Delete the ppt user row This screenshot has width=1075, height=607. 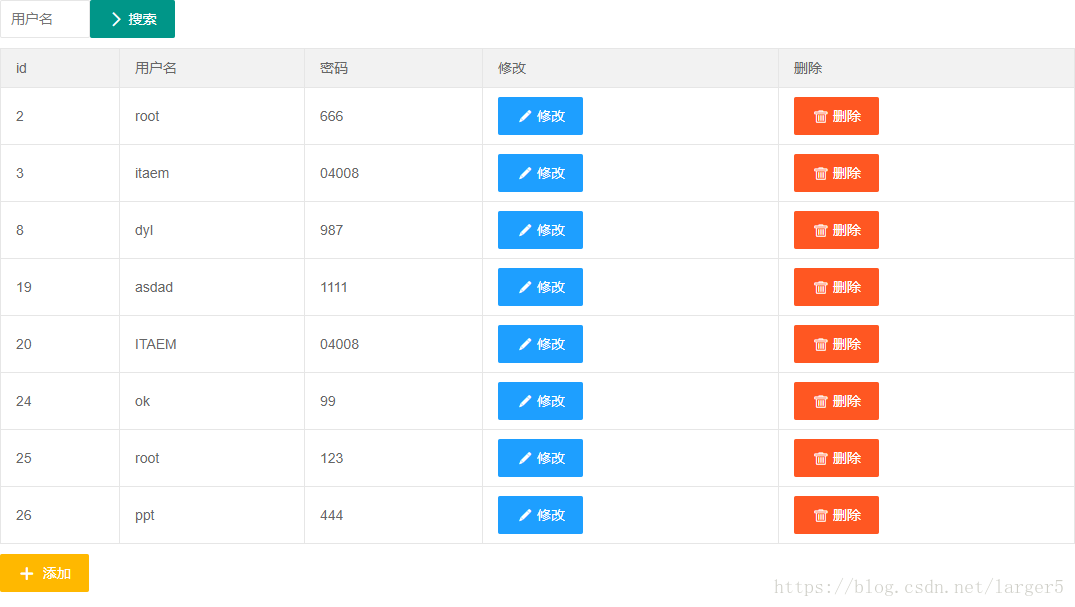click(836, 514)
